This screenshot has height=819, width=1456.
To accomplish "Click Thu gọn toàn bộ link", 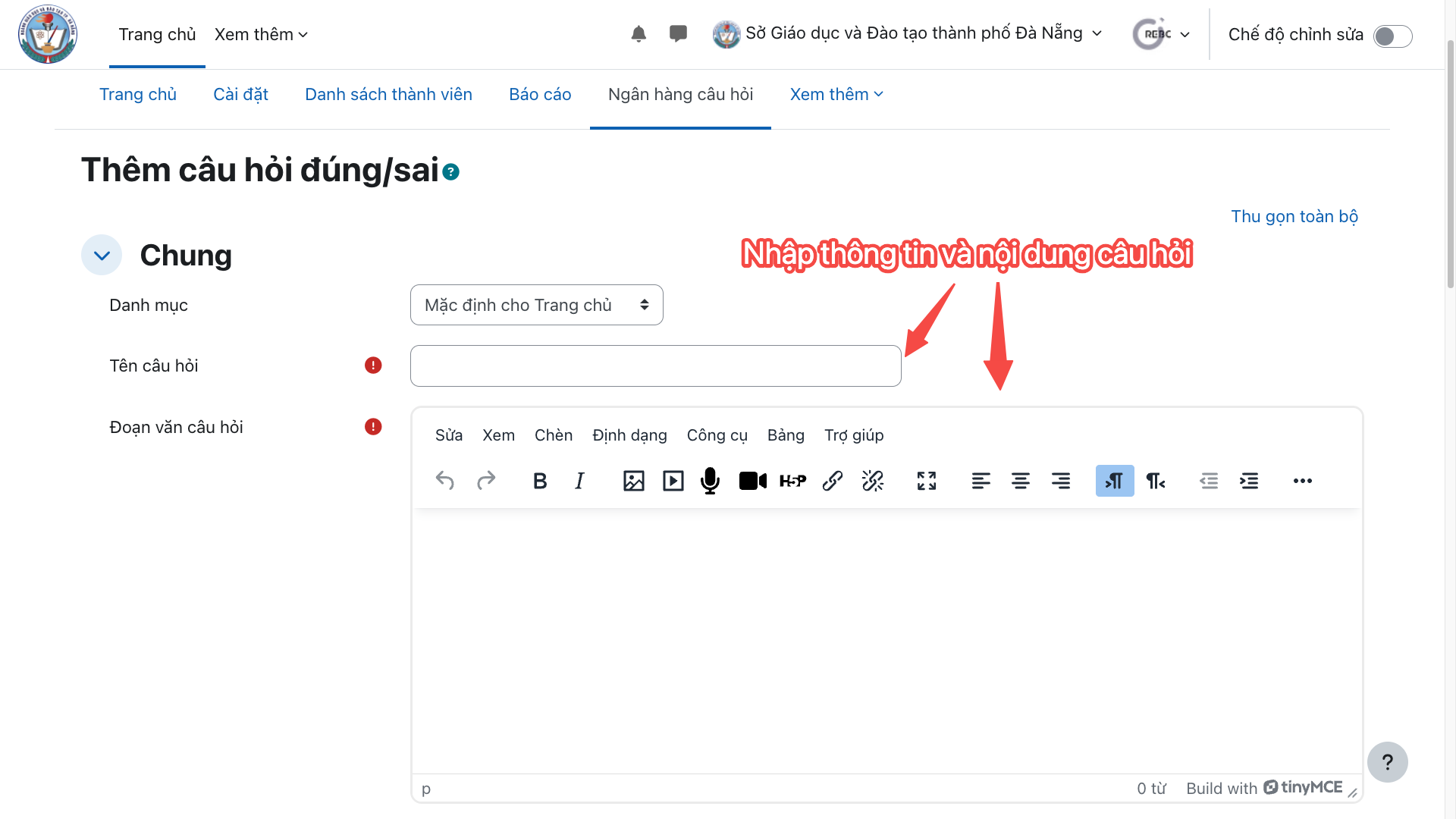I will 1294,217.
